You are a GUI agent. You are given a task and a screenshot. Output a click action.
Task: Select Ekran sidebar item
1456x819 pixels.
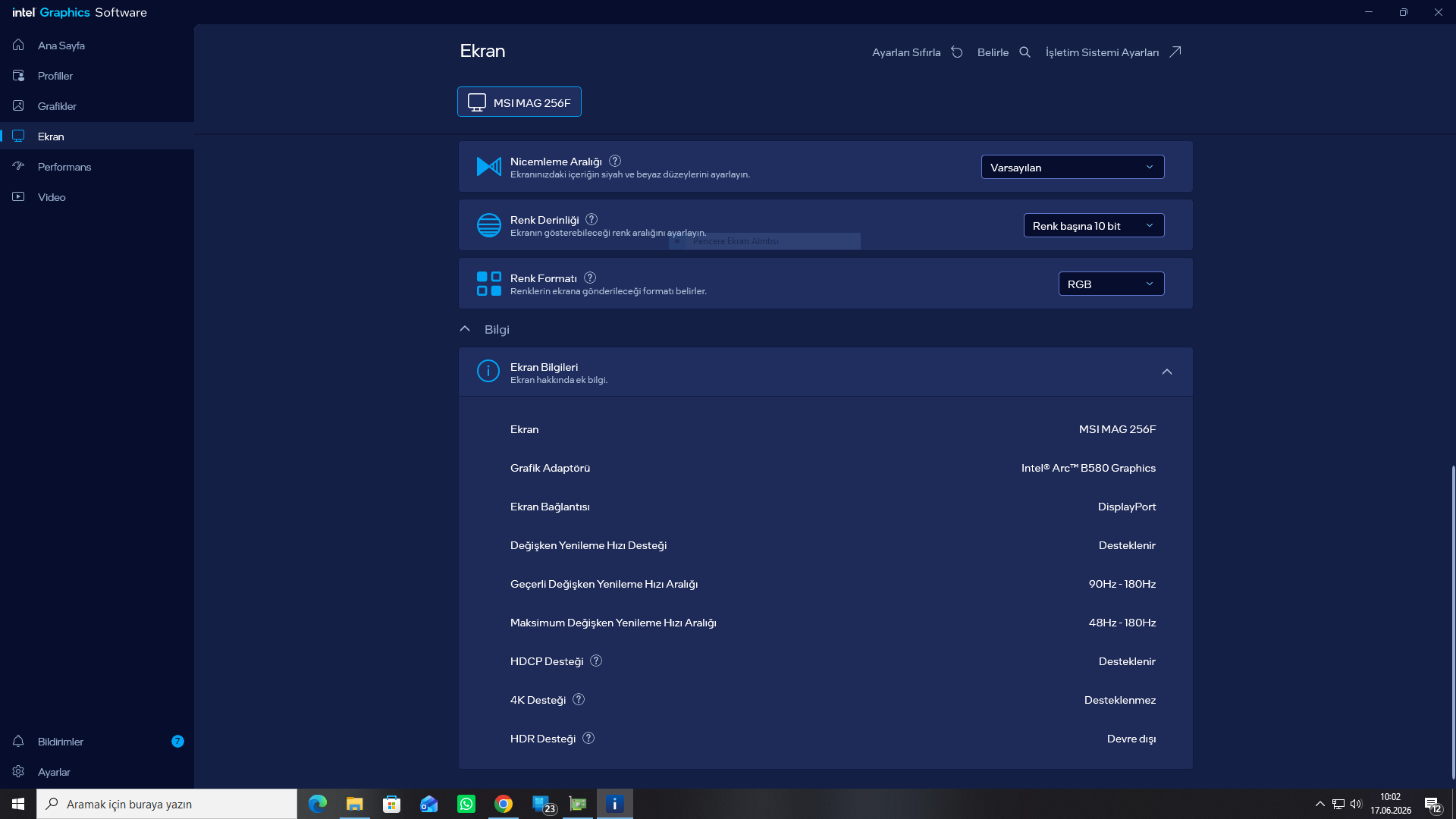[97, 136]
